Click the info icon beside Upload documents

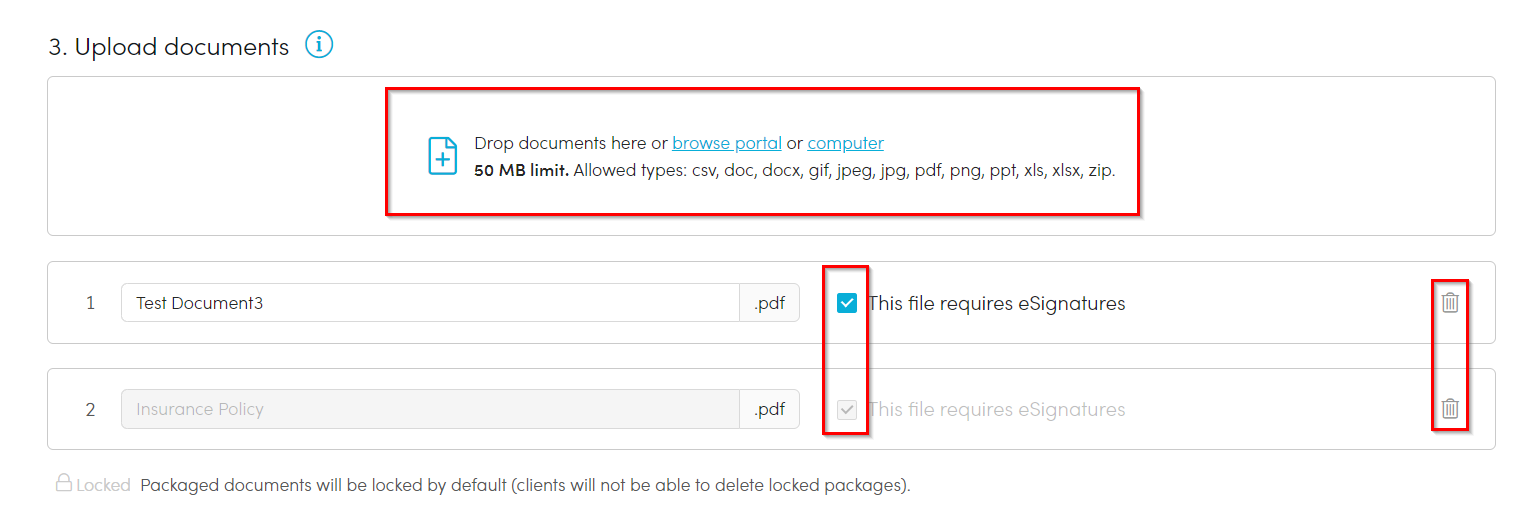319,45
